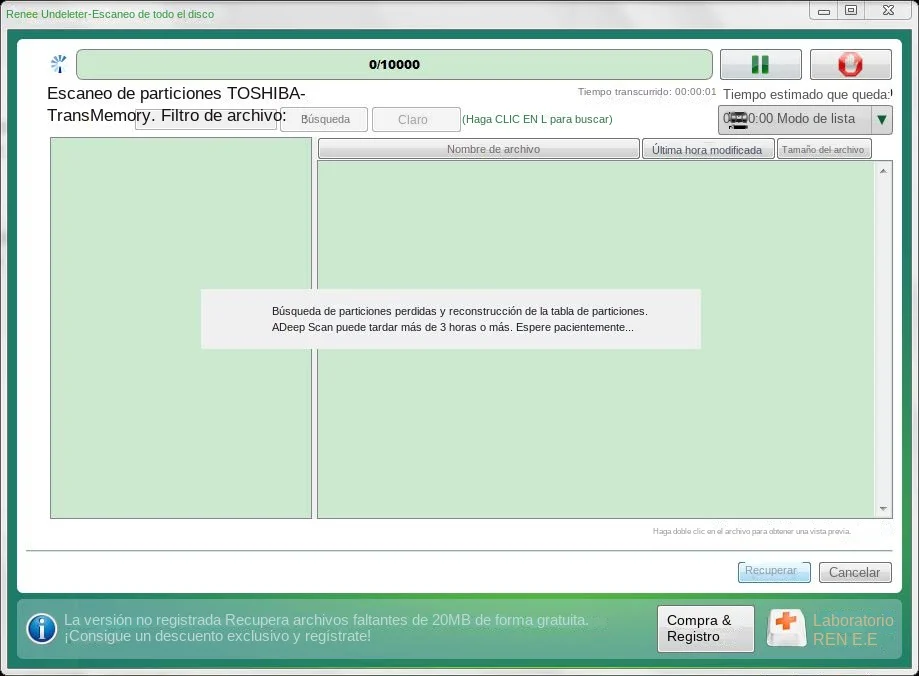The height and width of the screenshot is (676, 919).
Task: Stop the scan with the red stop button
Action: (850, 64)
